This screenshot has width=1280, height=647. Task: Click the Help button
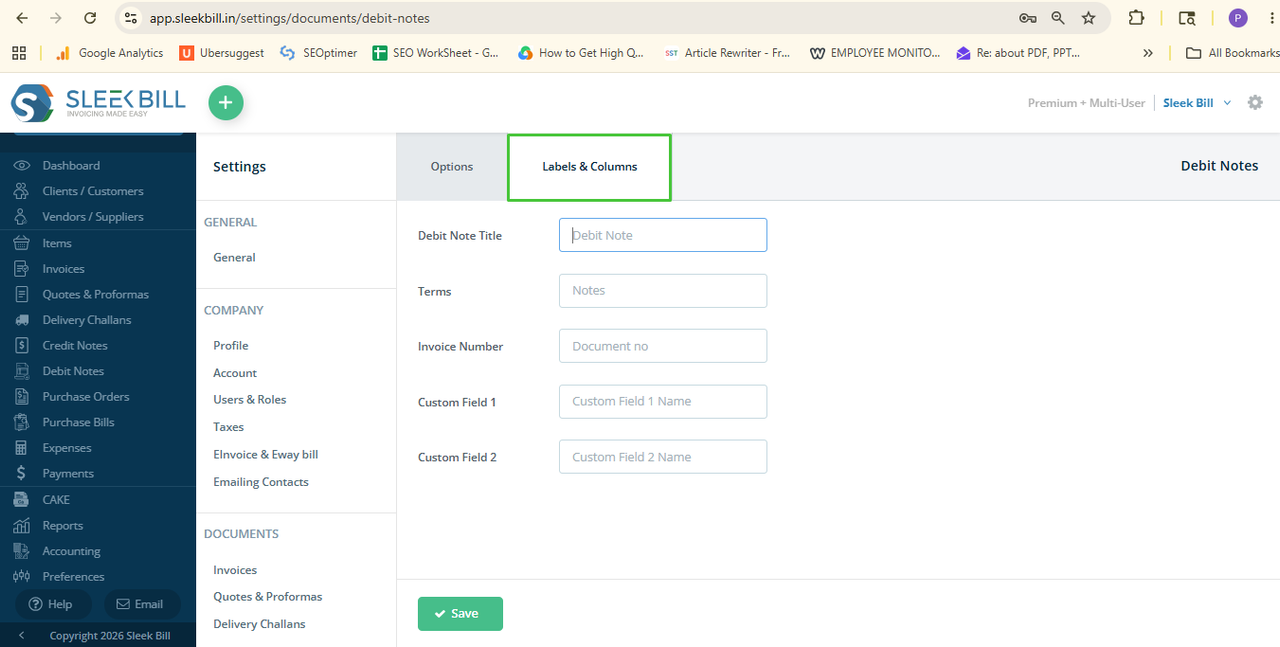(52, 604)
